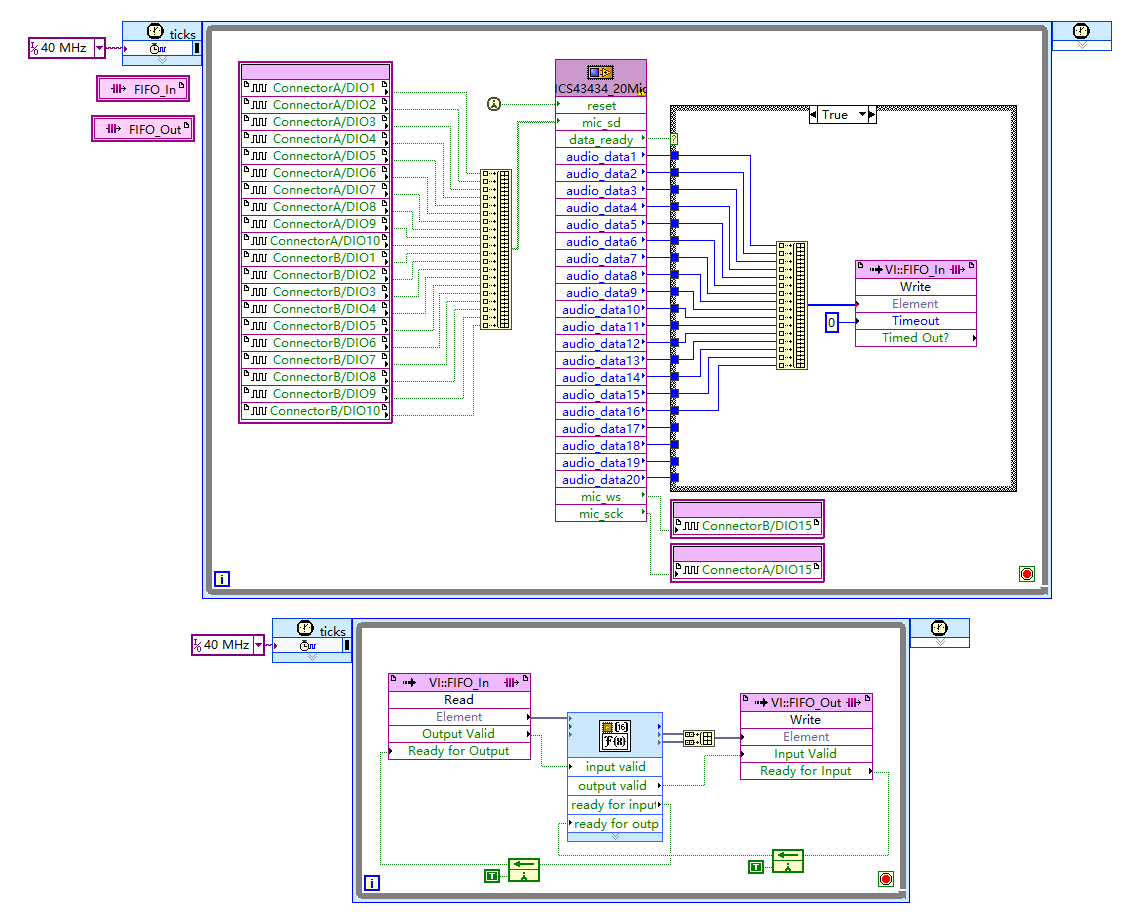This screenshot has width=1132, height=912.
Task: Select the FIFO_In item
Action: (143, 89)
